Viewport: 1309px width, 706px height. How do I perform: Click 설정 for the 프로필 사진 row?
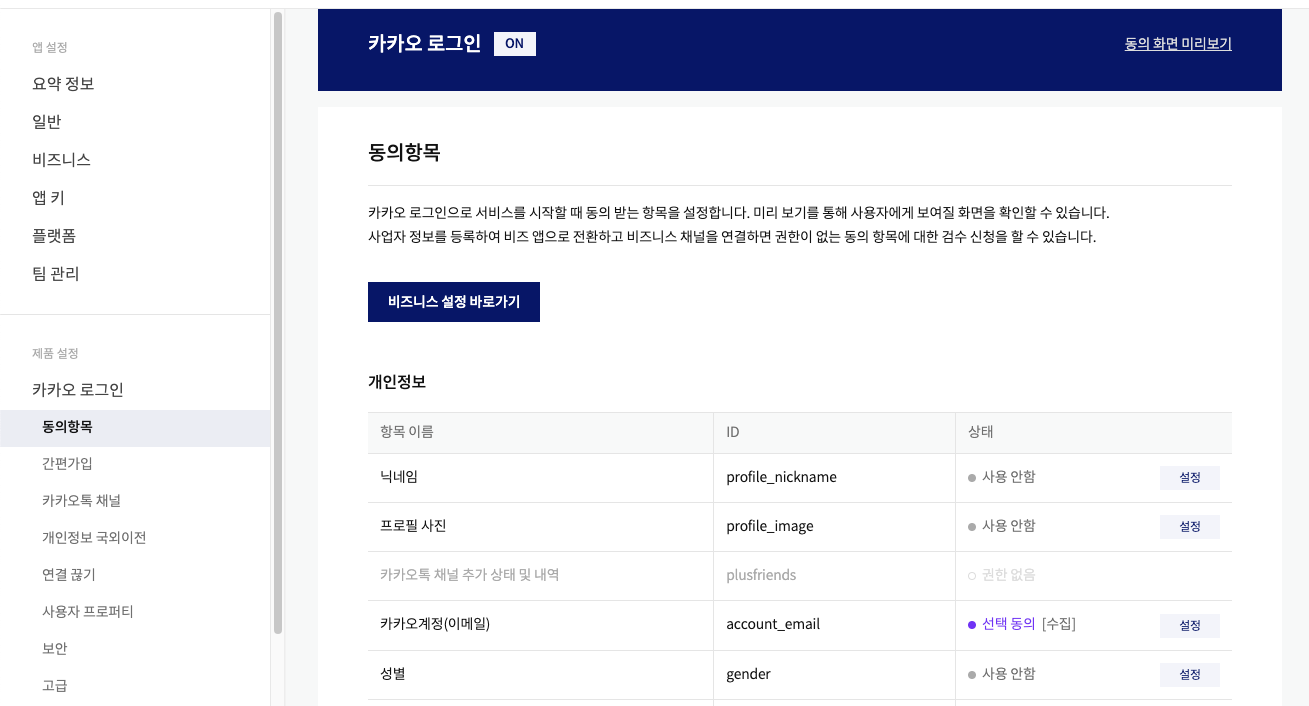pyautogui.click(x=1190, y=527)
